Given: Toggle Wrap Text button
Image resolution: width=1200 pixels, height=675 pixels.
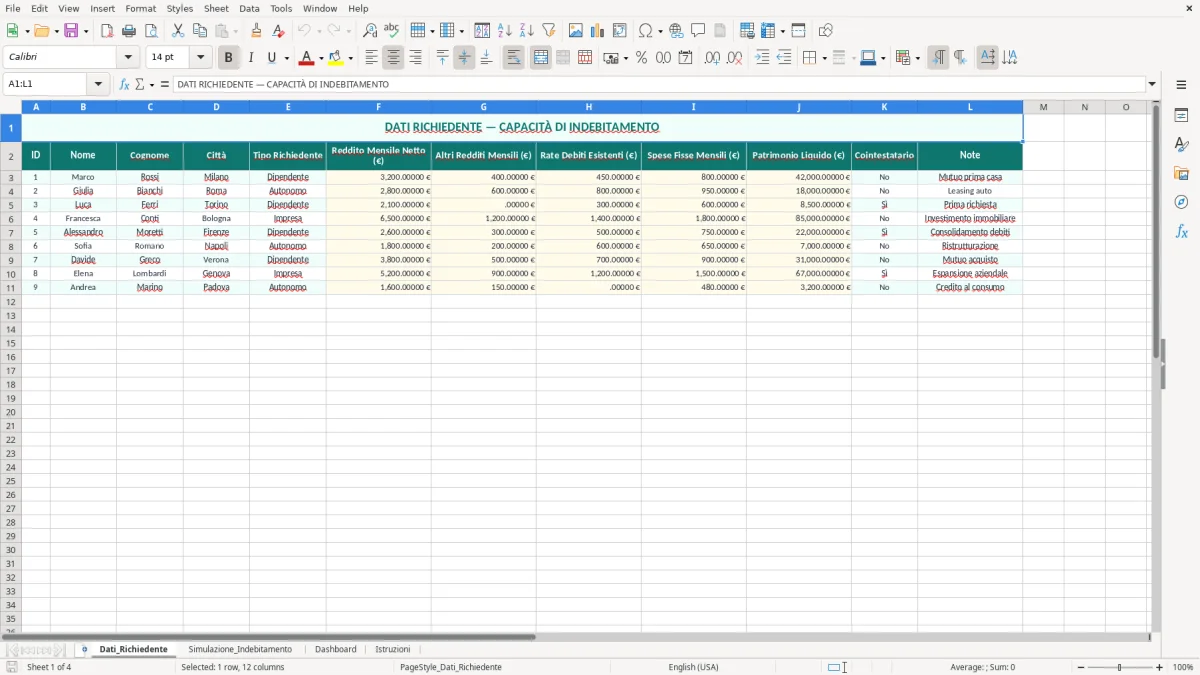Looking at the screenshot, I should coord(513,58).
